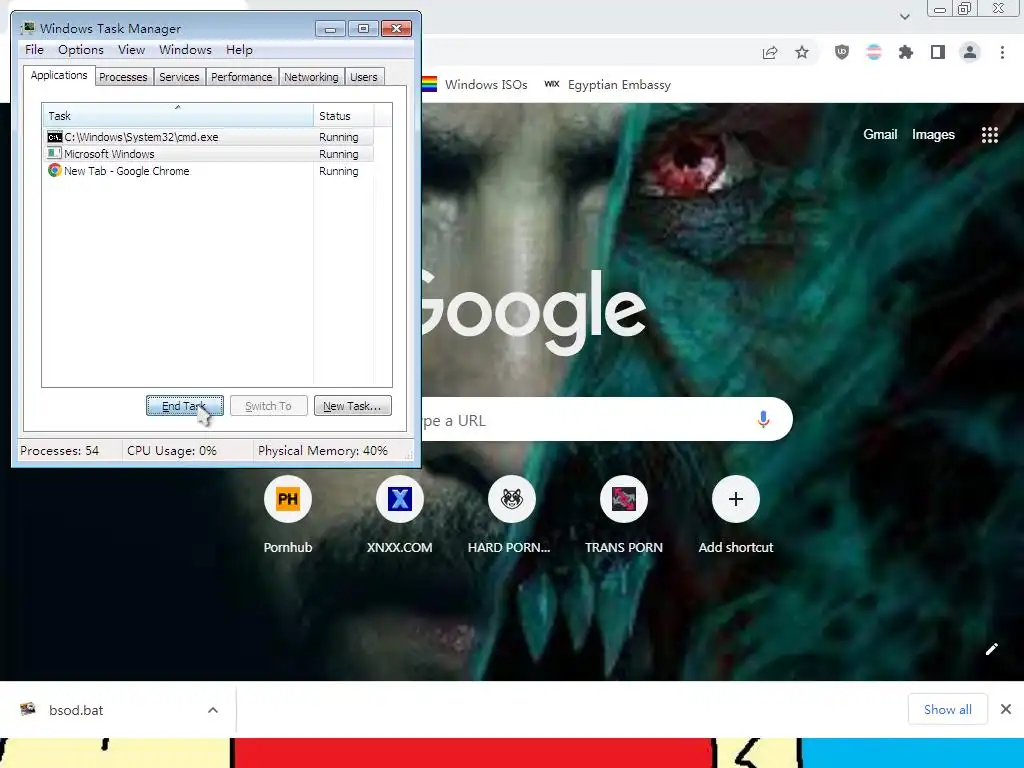This screenshot has width=1024, height=768.
Task: Toggle the Chrome side panel icon
Action: click(938, 52)
